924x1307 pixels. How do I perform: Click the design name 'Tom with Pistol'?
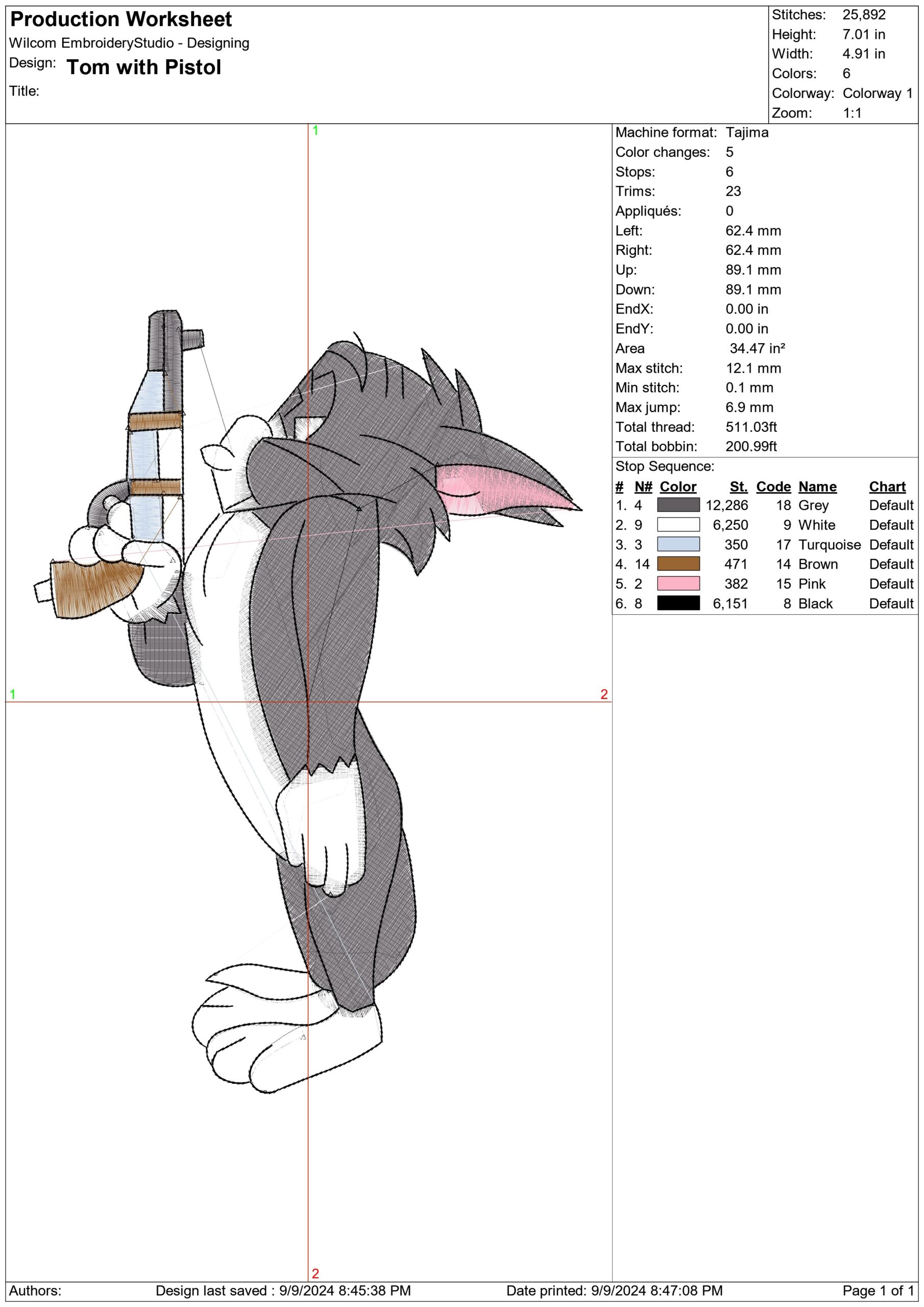click(143, 67)
